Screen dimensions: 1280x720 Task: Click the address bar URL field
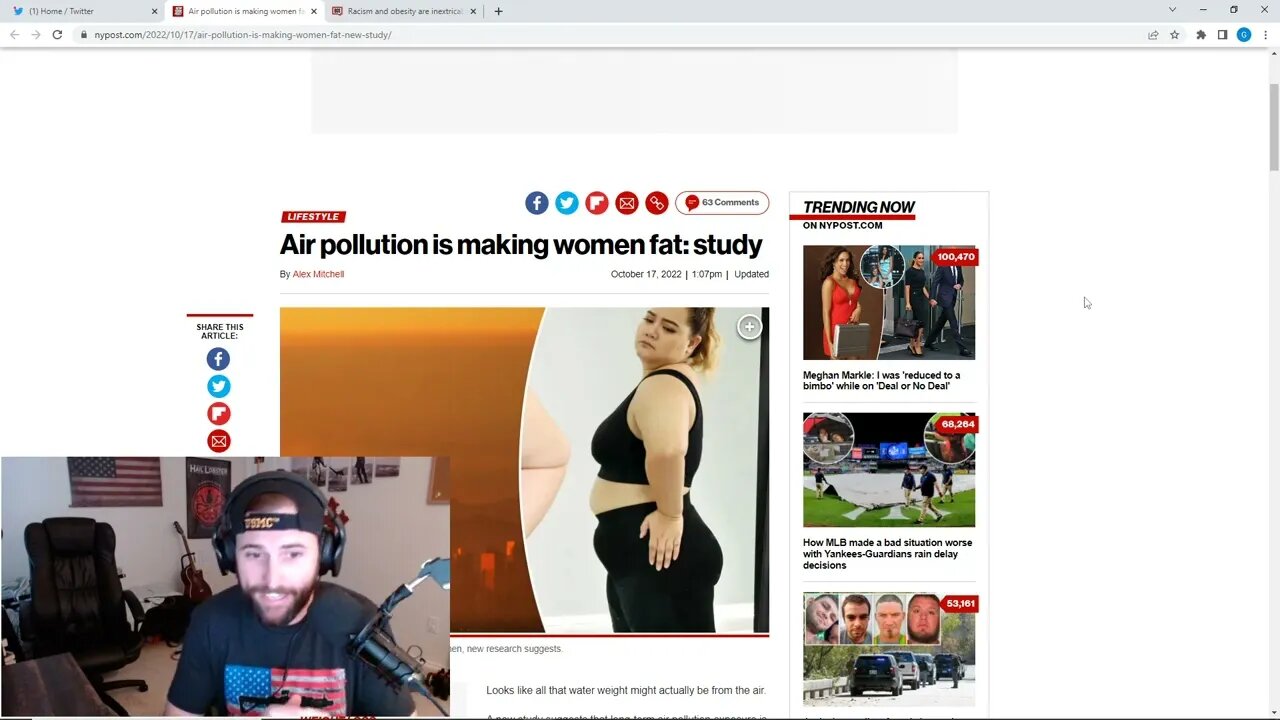click(610, 35)
